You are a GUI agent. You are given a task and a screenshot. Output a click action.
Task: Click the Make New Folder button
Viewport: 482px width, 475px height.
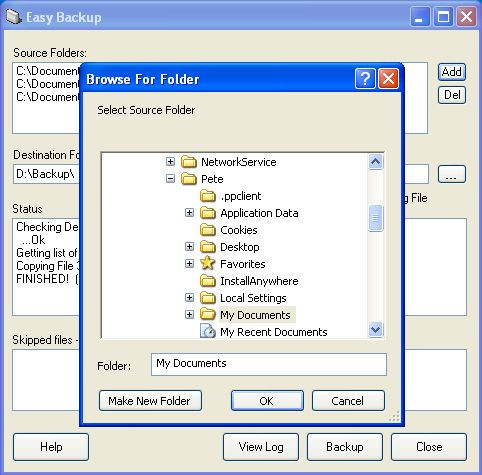pos(150,400)
